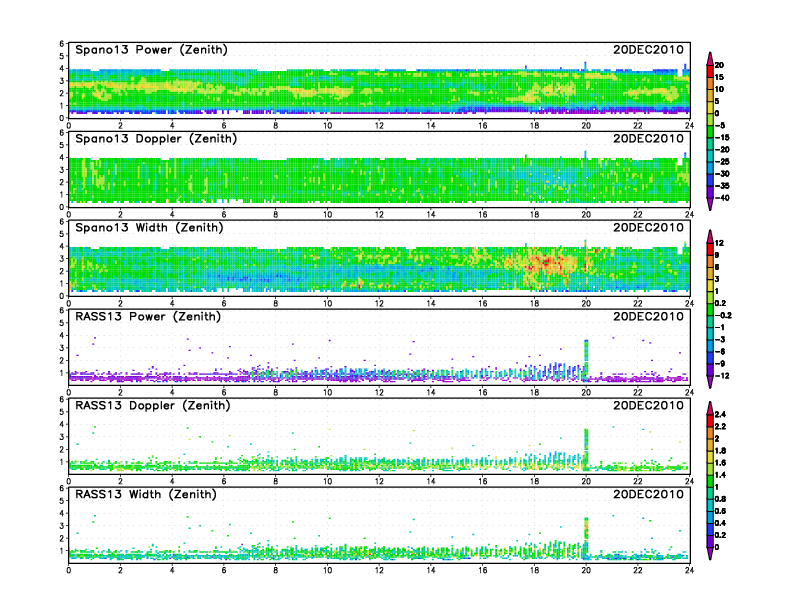This screenshot has height=612, width=792.
Task: Click the tall hour-20 spike in RASS13 Width panel
Action: [x=586, y=536]
